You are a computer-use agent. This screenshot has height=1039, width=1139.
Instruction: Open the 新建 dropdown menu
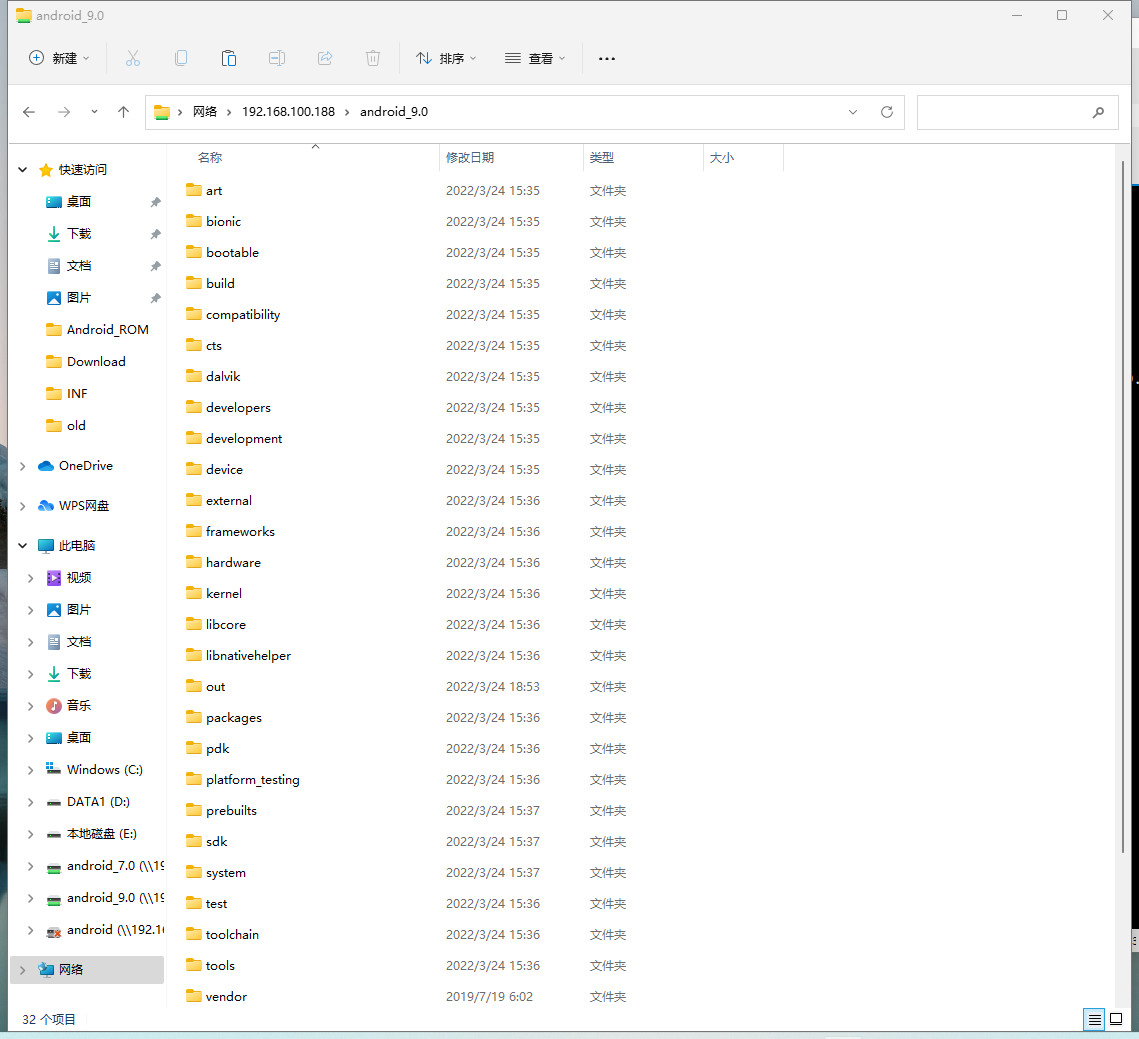59,58
